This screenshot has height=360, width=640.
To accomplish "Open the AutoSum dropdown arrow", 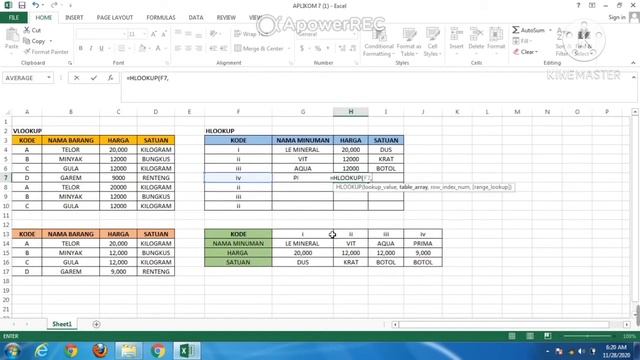I will tap(550, 30).
